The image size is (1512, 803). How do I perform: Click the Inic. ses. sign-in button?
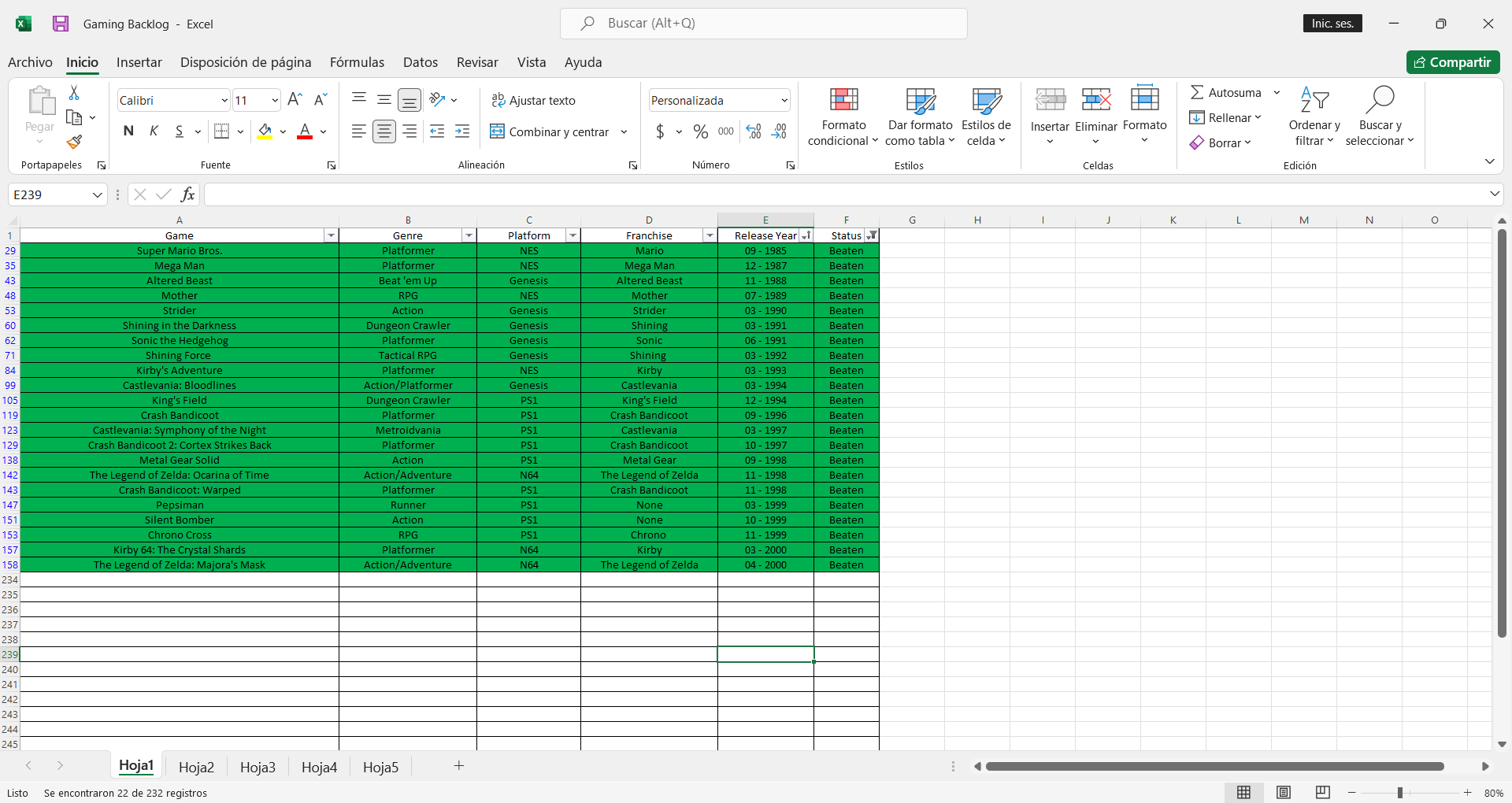[1332, 24]
